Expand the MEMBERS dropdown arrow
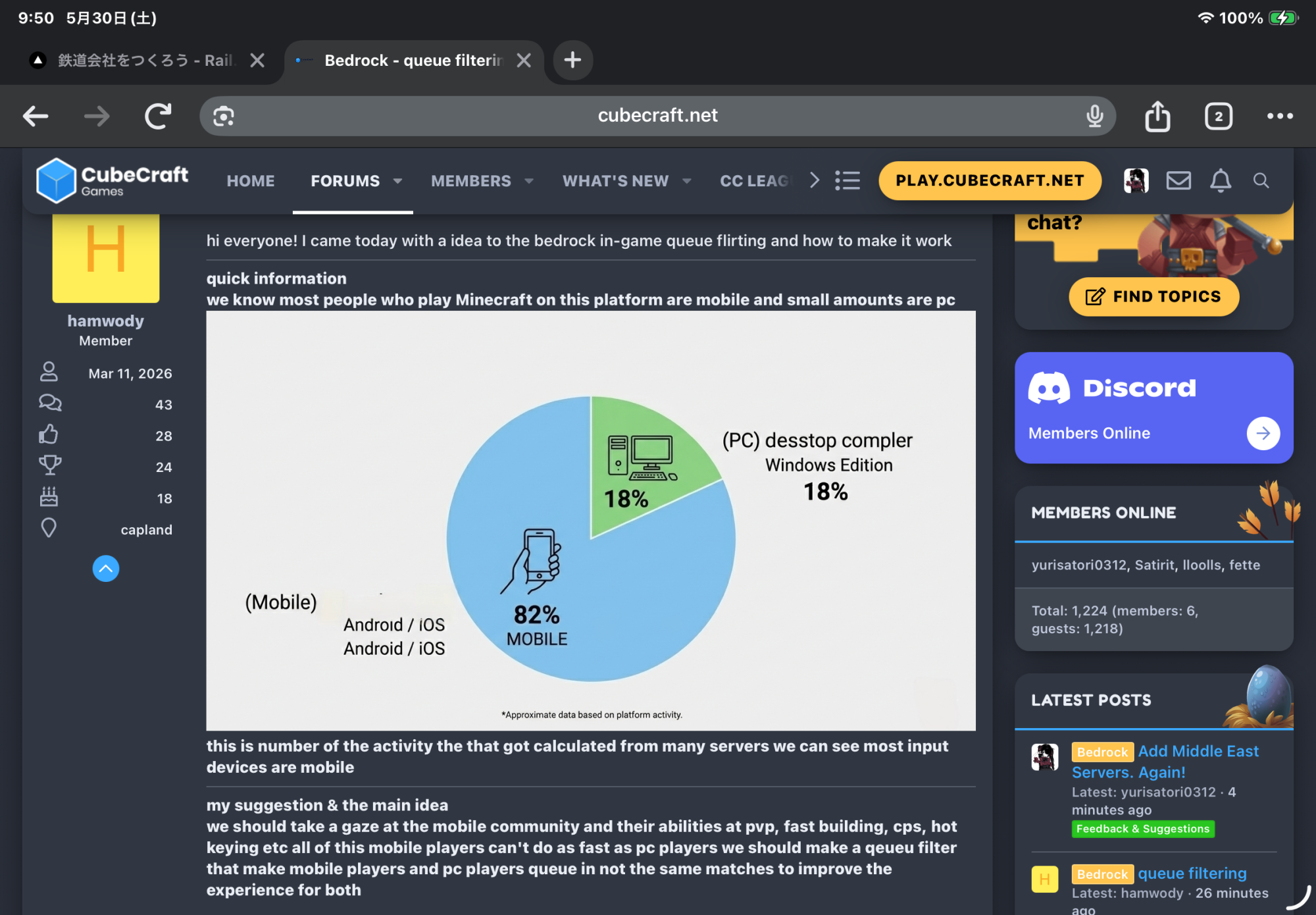 click(x=529, y=181)
